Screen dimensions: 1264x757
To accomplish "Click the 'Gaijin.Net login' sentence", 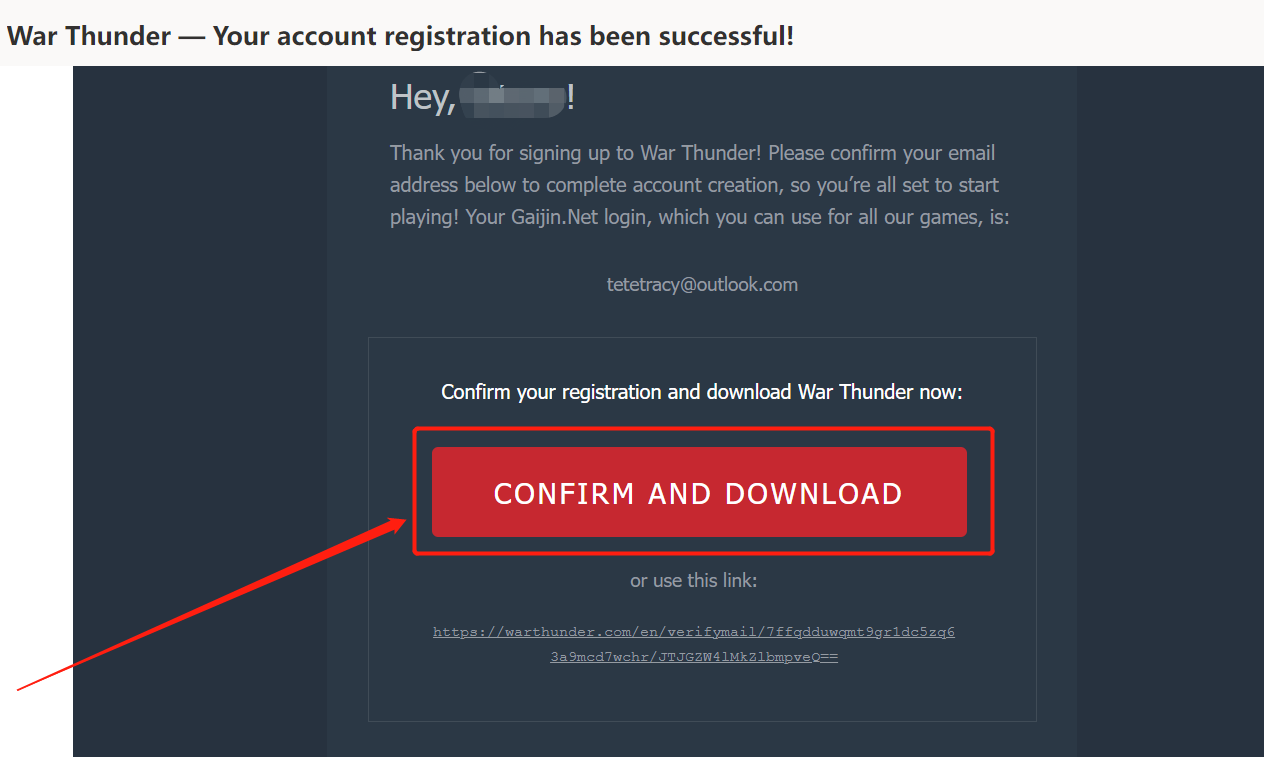I will coord(737,217).
